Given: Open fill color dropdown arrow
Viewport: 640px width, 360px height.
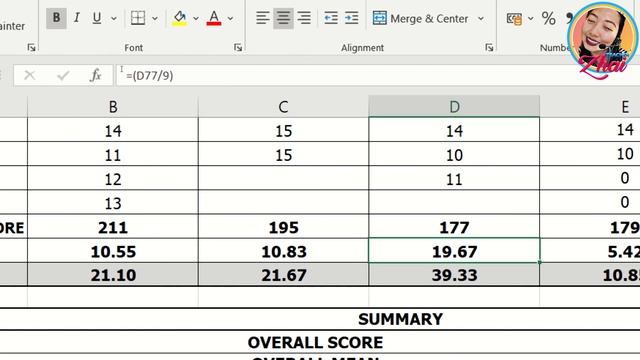Looking at the screenshot, I should 196,18.
